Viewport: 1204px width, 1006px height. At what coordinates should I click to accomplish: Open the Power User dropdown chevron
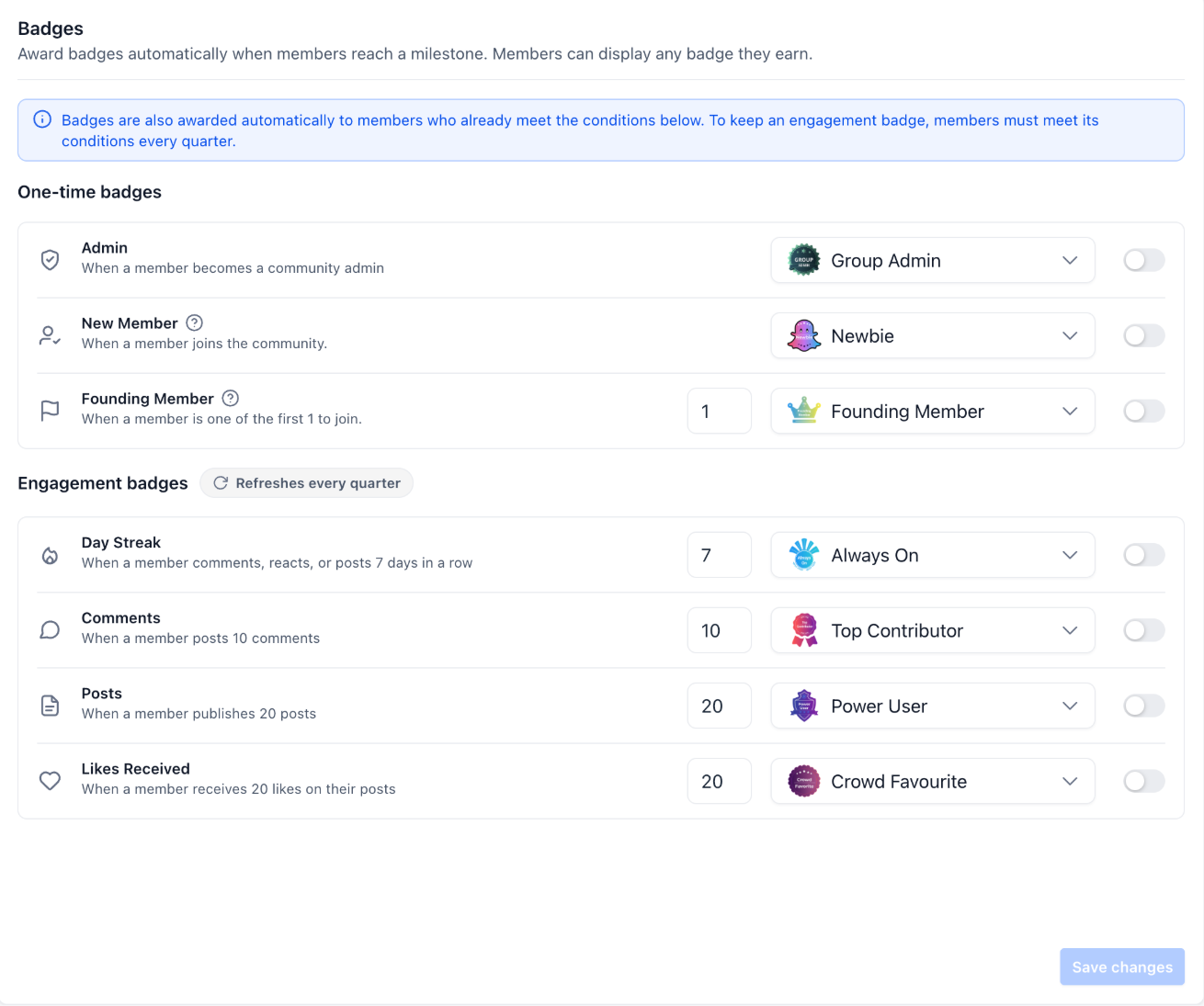1070,706
